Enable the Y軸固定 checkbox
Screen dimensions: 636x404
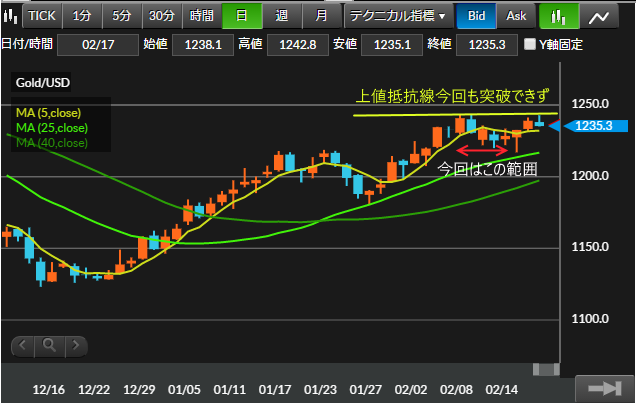[530, 44]
